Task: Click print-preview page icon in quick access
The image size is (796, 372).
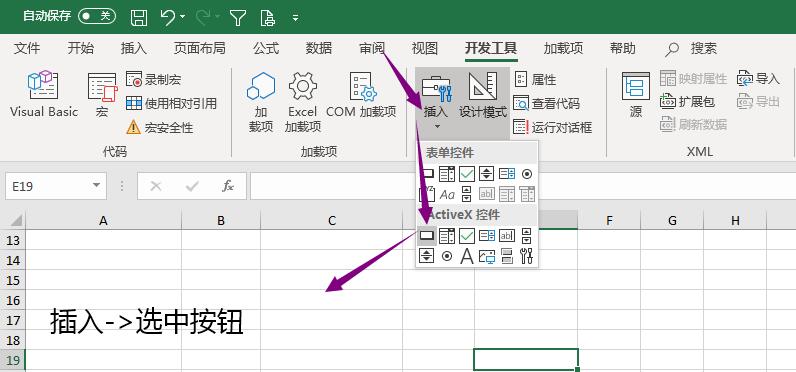Action: [267, 17]
